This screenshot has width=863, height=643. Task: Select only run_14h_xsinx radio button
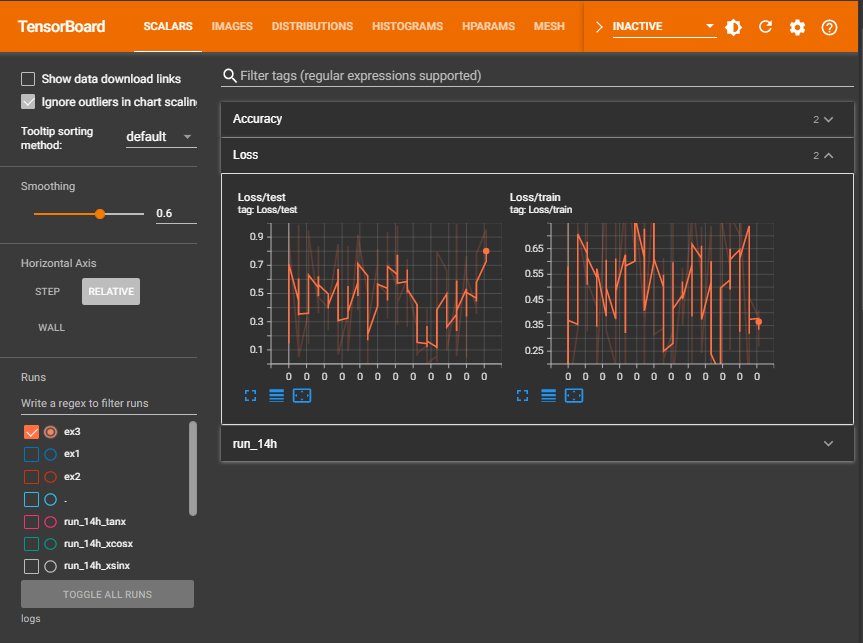[x=51, y=566]
